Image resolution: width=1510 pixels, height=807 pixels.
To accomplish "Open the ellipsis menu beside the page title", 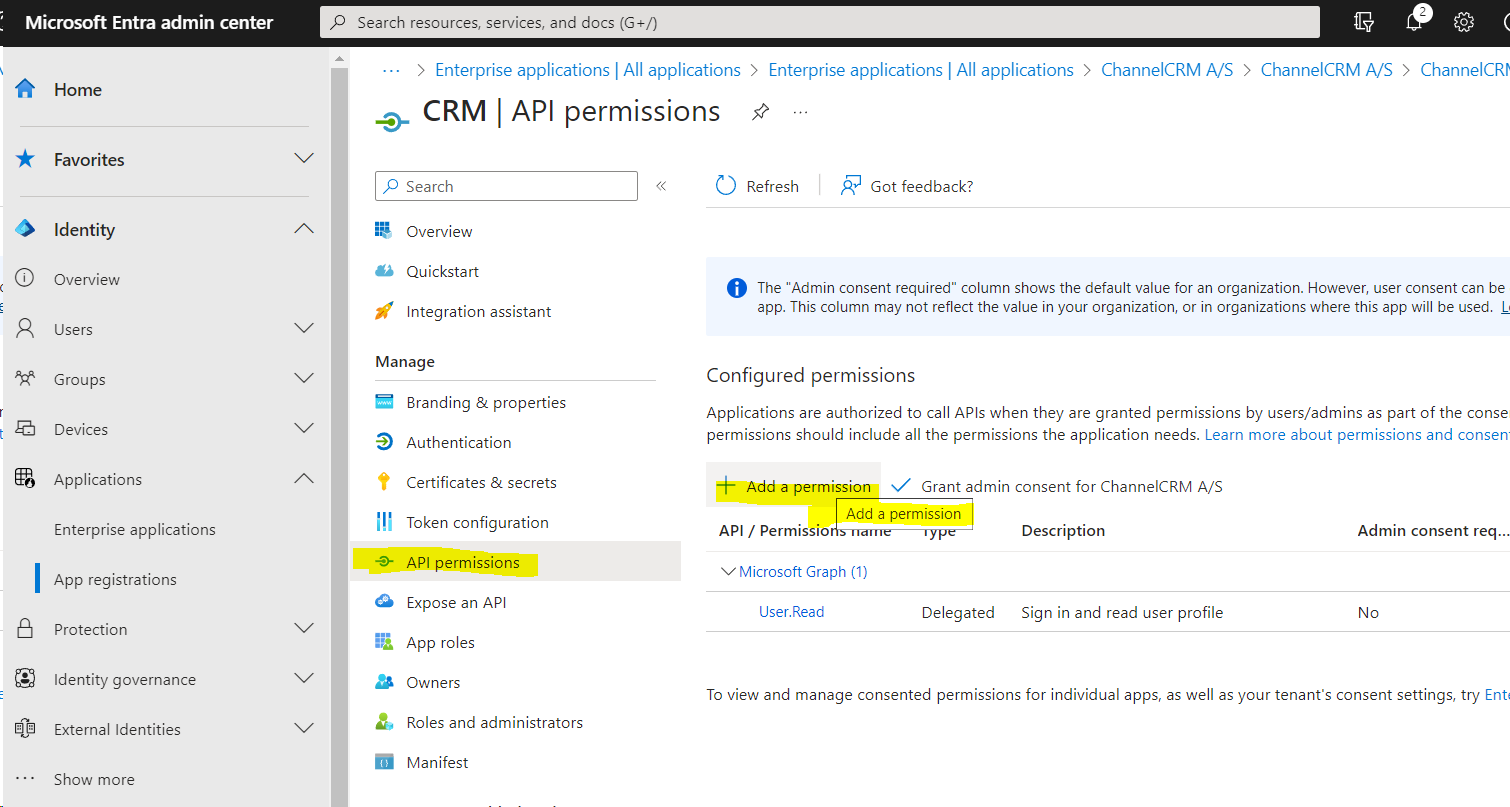I will point(800,112).
